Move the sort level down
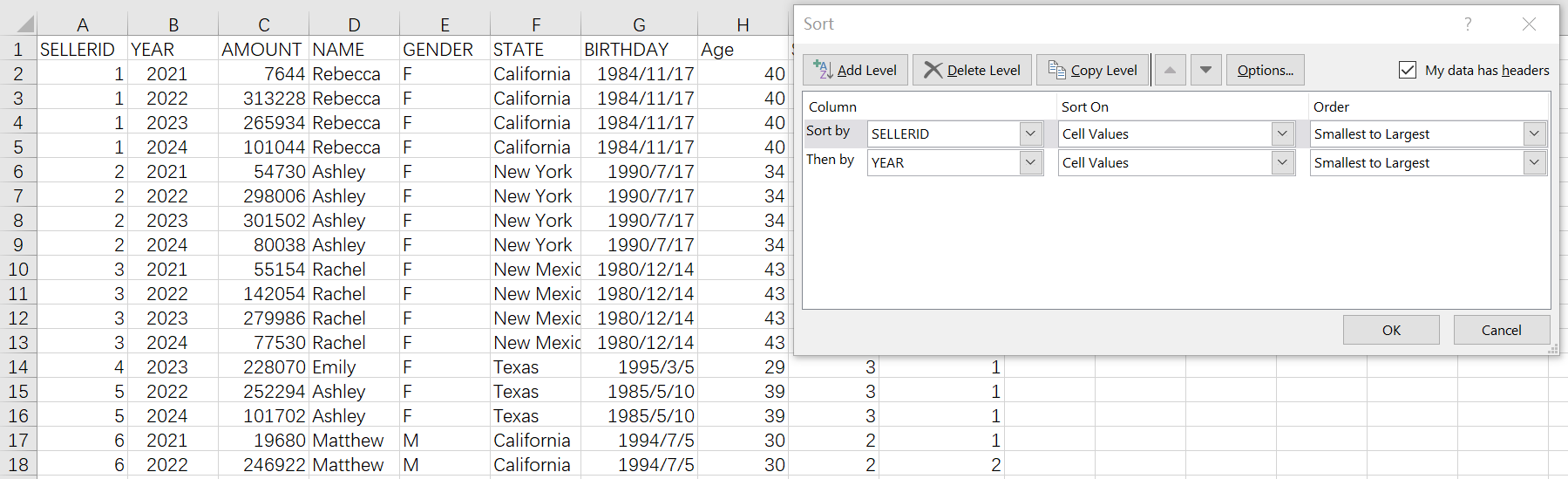The height and width of the screenshot is (479, 1568). [1205, 70]
